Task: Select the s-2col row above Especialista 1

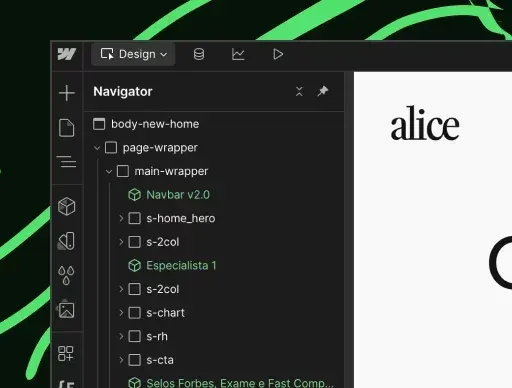Action: click(x=213, y=242)
